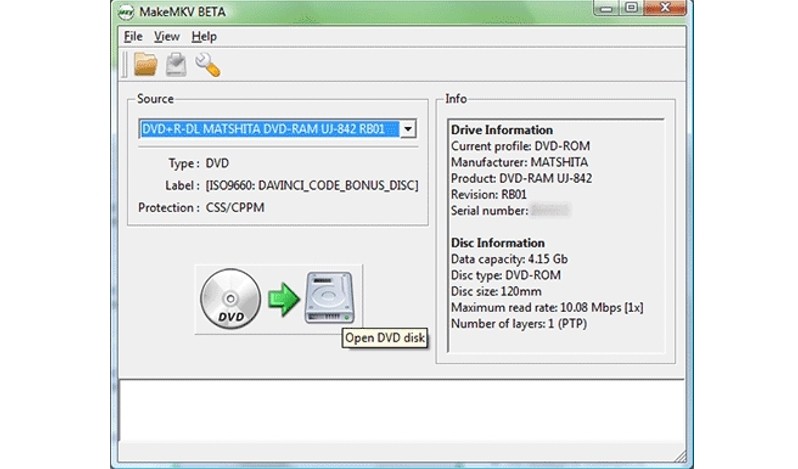Viewport: 798px width, 469px height.
Task: Click the DAVINCI_CODE_BONUS_DISC label text
Action: pyautogui.click(x=312, y=185)
